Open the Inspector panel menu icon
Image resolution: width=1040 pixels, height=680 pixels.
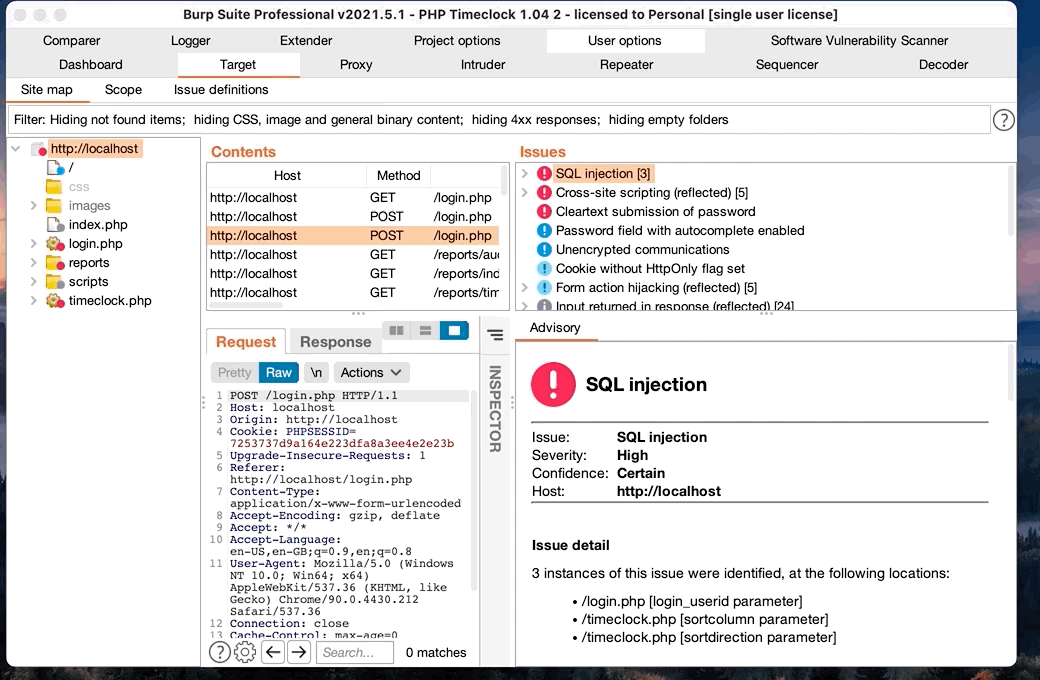coord(494,335)
